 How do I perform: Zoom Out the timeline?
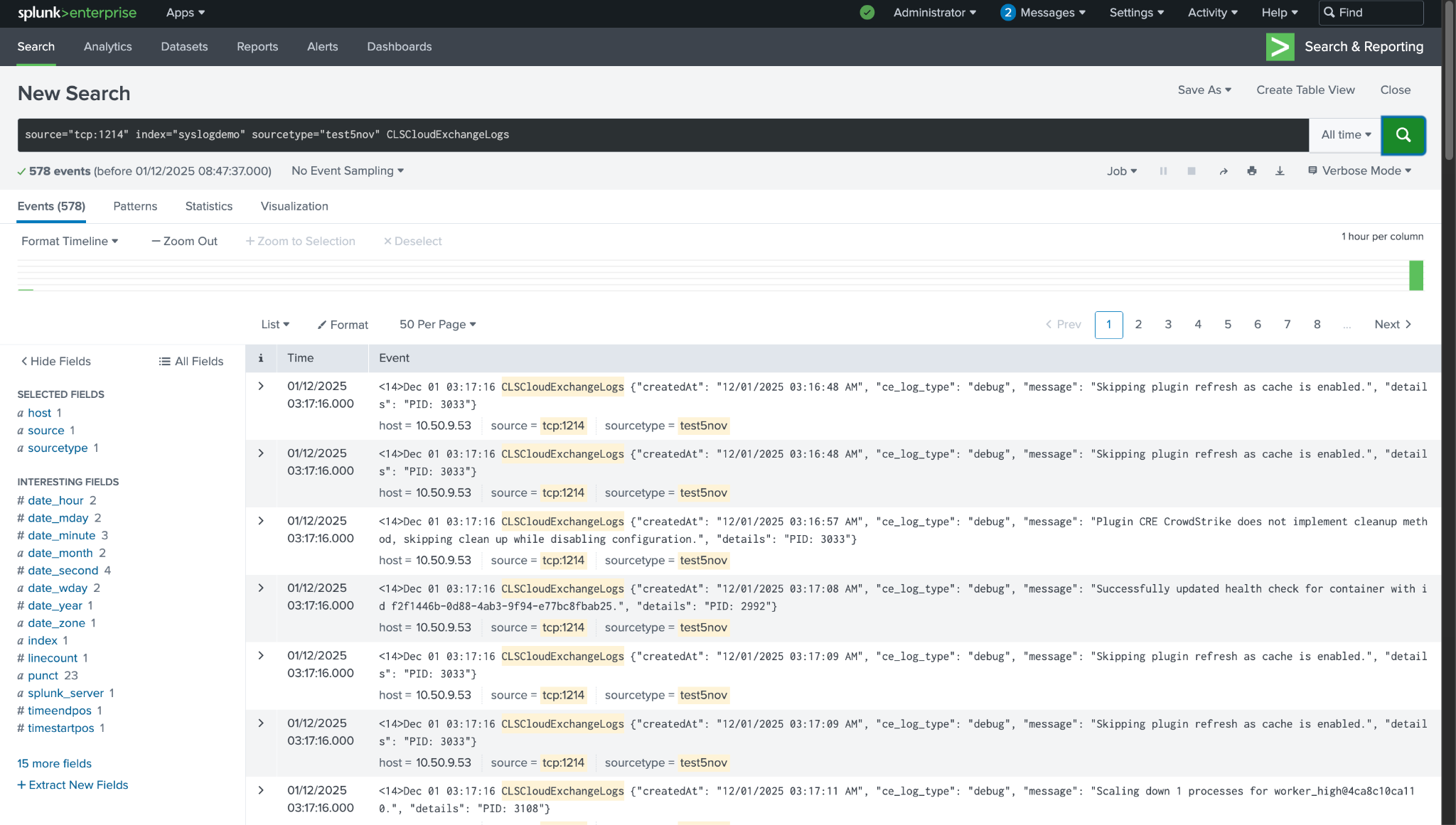point(184,242)
